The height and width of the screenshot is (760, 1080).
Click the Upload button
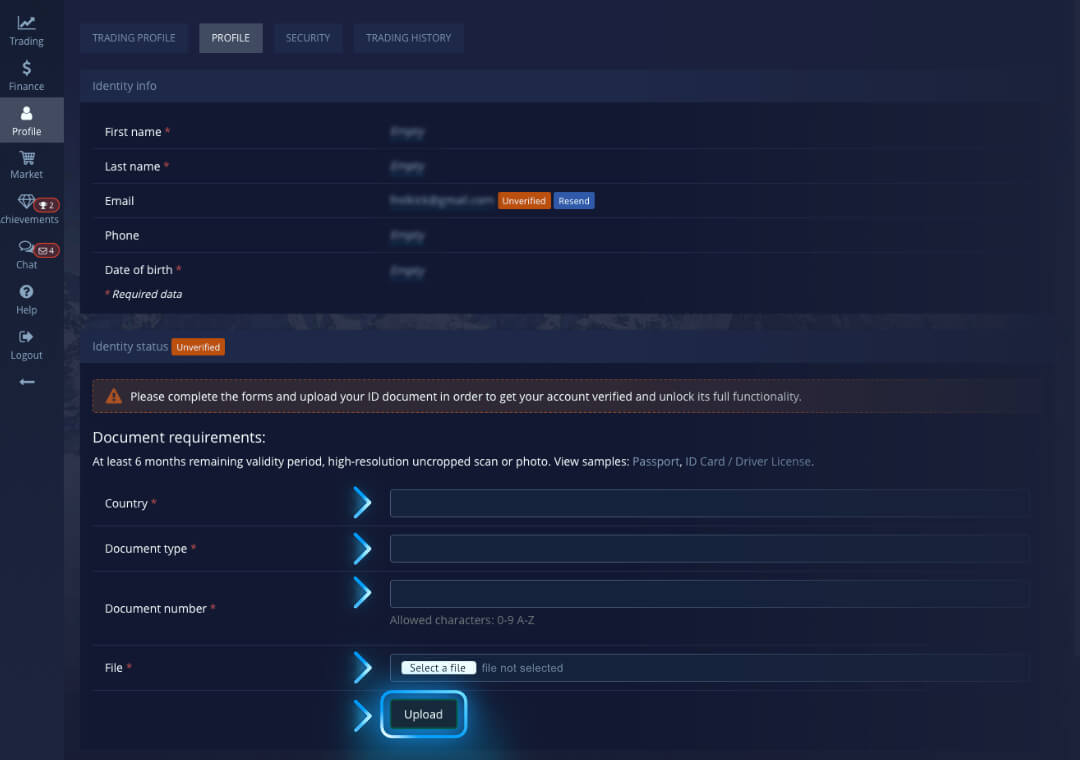click(x=423, y=714)
